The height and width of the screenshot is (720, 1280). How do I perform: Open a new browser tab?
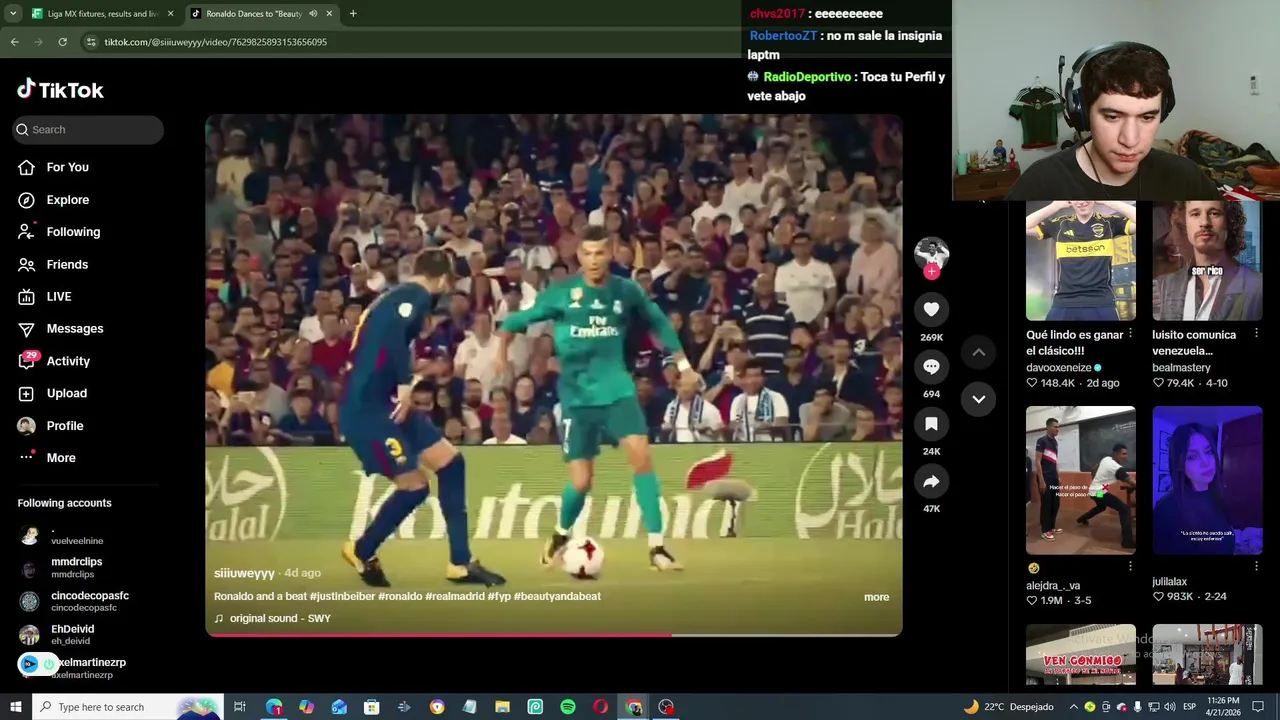coord(353,14)
